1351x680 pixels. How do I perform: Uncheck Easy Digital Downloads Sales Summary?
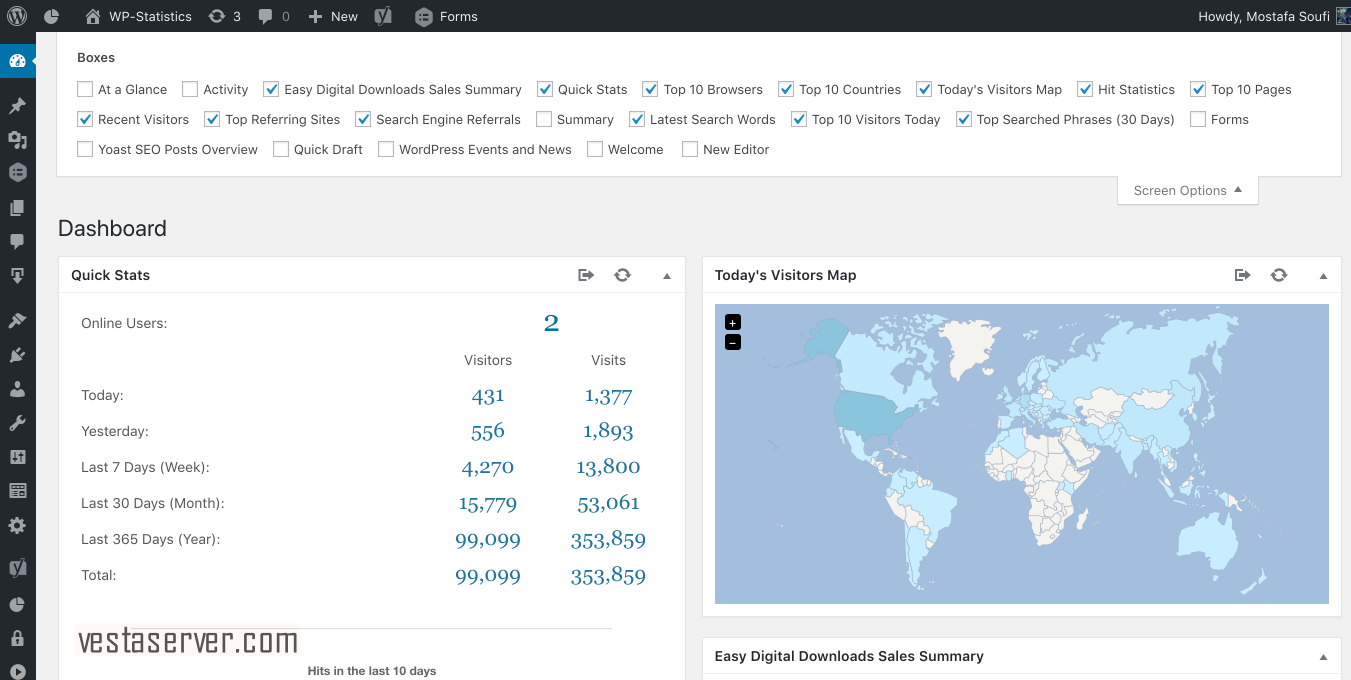coord(271,89)
